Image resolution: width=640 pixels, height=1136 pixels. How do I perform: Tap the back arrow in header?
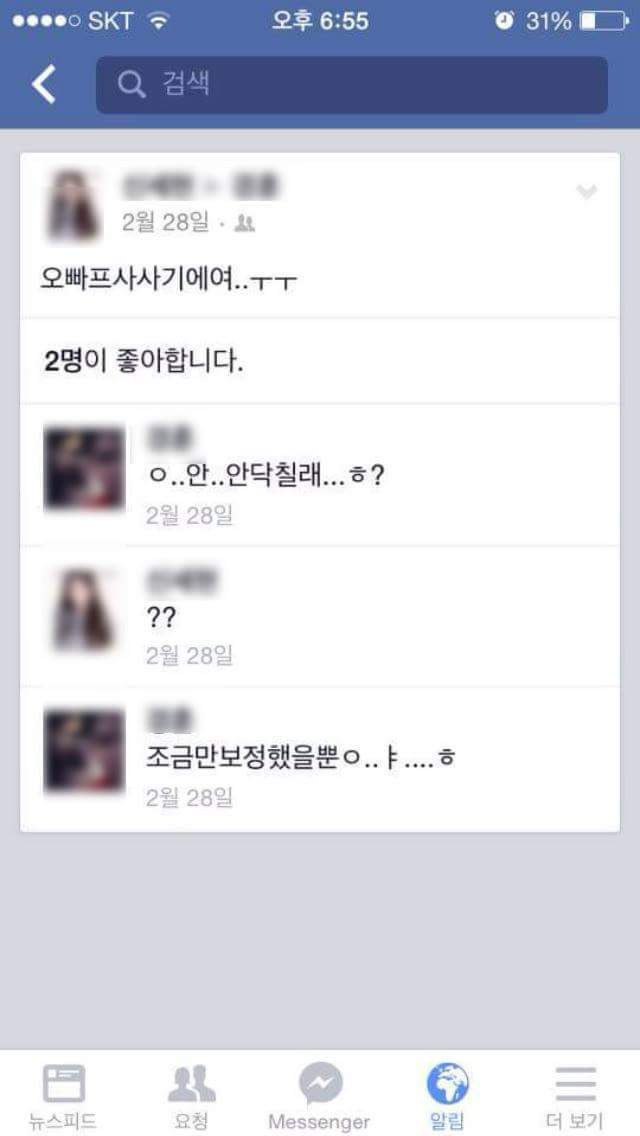point(43,84)
